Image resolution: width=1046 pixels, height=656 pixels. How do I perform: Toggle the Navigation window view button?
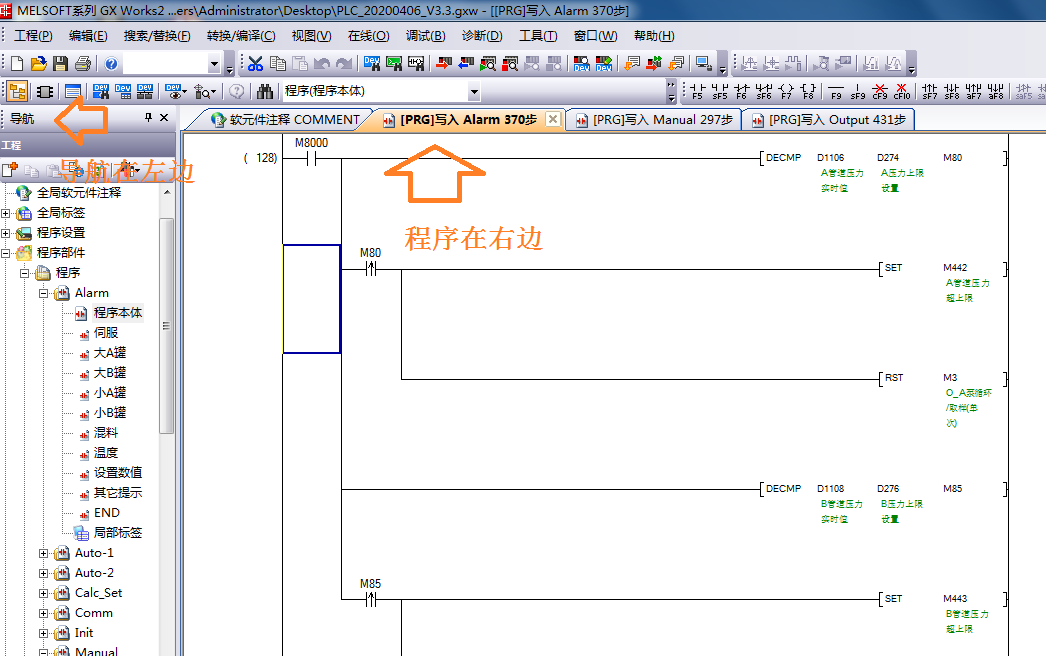pyautogui.click(x=17, y=92)
